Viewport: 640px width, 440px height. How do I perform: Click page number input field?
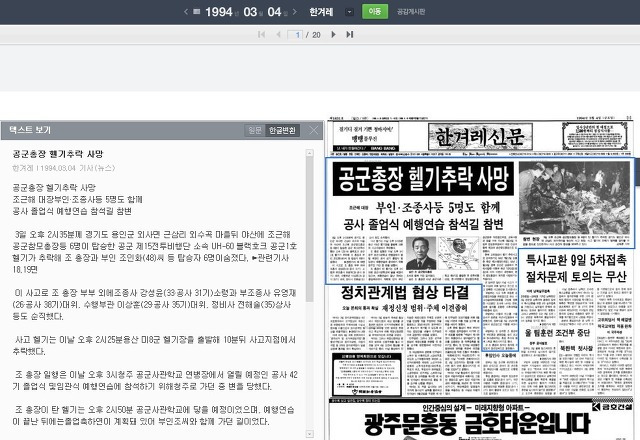click(295, 35)
